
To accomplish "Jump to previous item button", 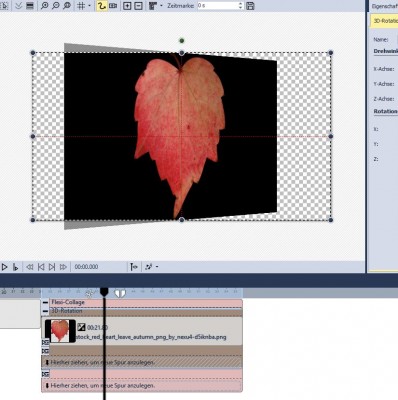I will click(x=41, y=267).
